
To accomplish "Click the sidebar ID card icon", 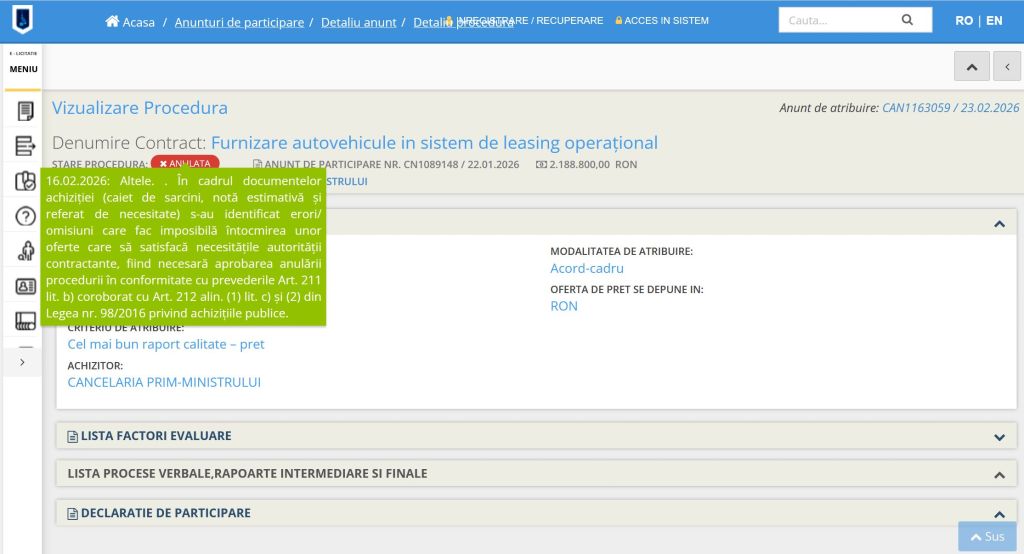I will click(25, 286).
